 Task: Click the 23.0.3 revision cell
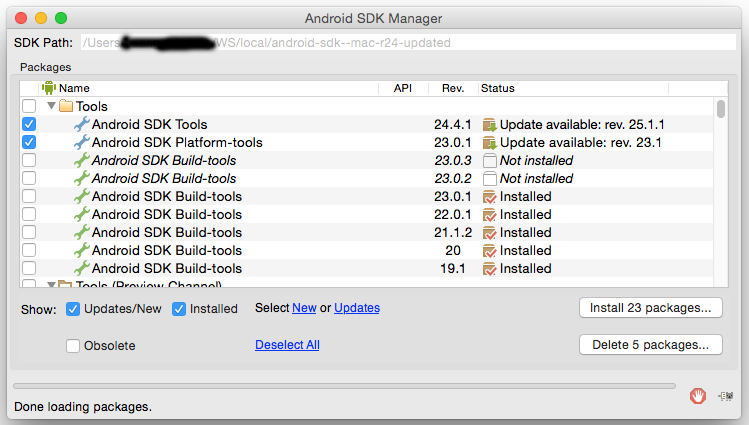[x=453, y=160]
